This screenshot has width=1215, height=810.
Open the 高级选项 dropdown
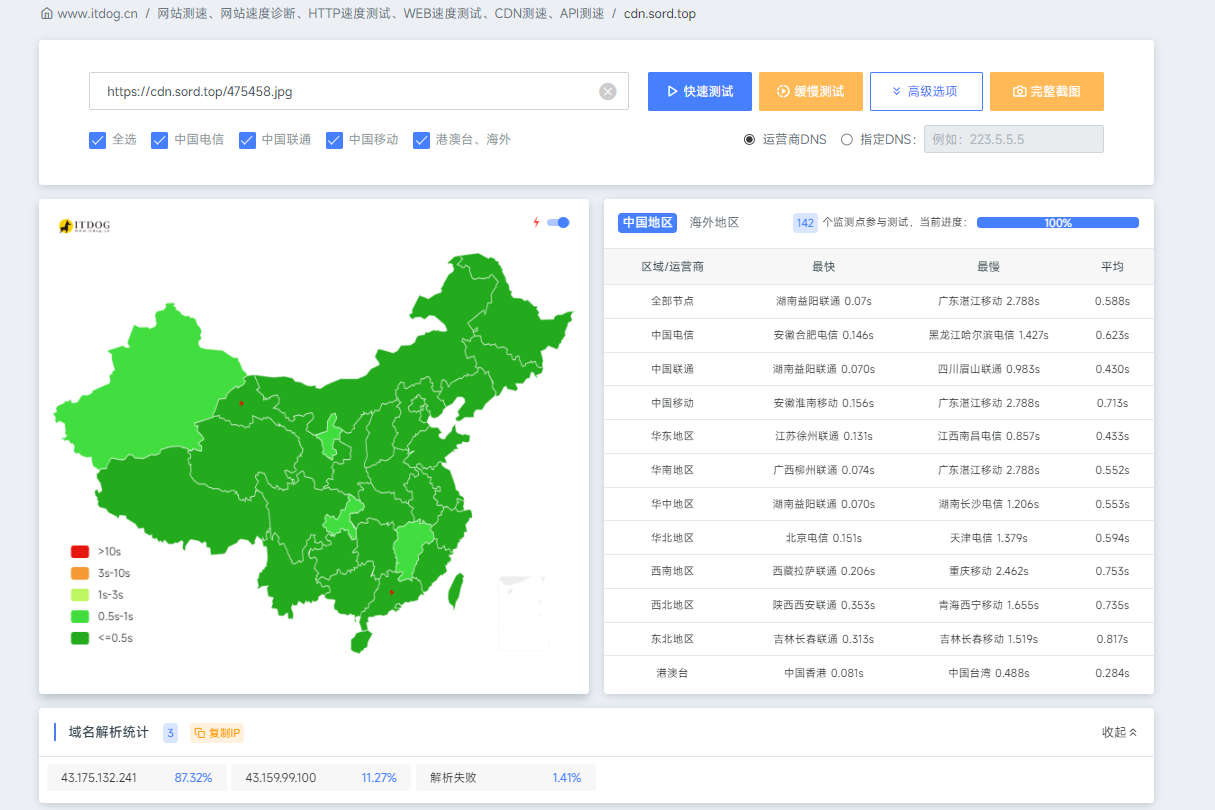coord(926,91)
